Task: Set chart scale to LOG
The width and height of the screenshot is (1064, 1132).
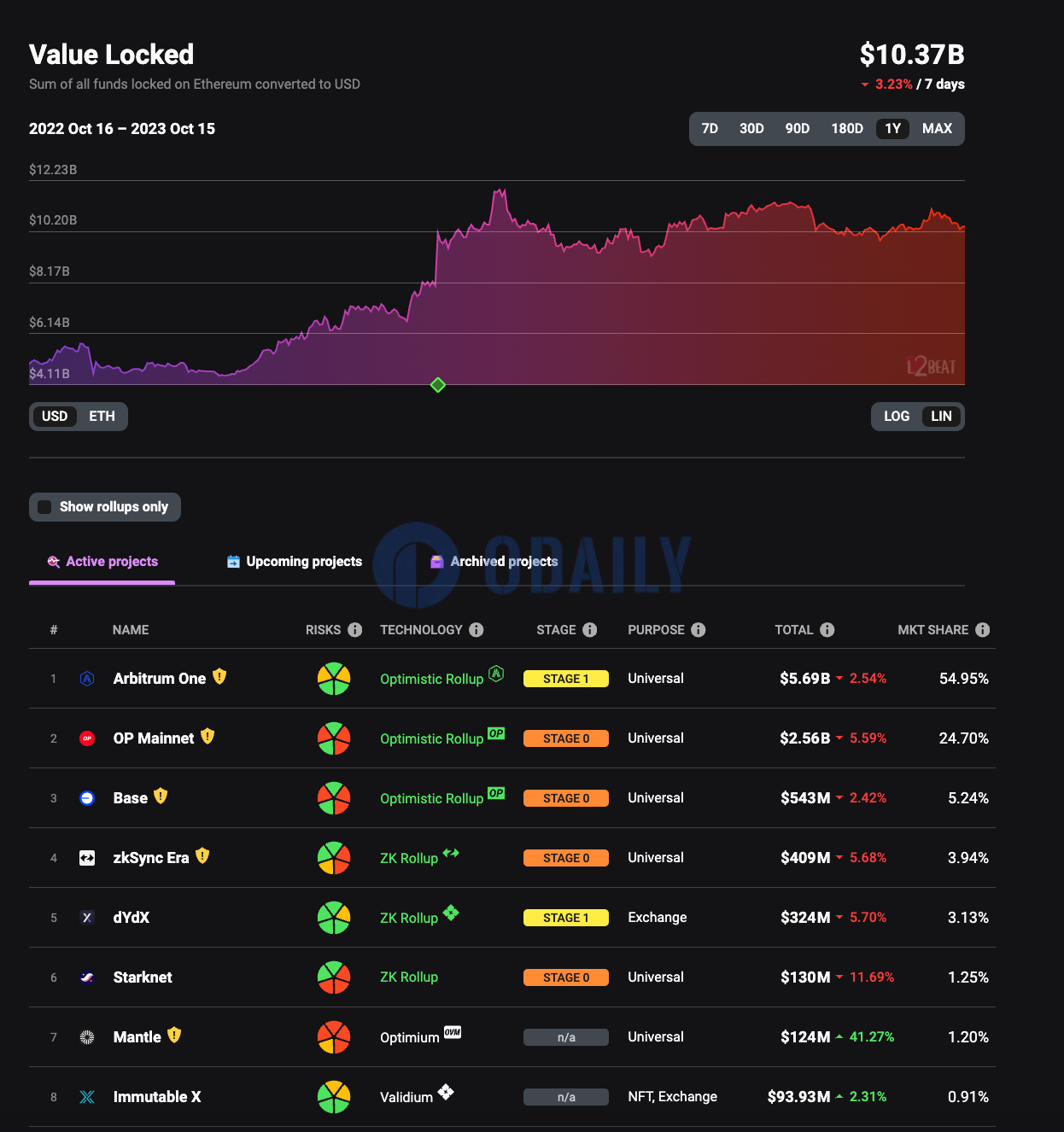Action: pos(897,417)
